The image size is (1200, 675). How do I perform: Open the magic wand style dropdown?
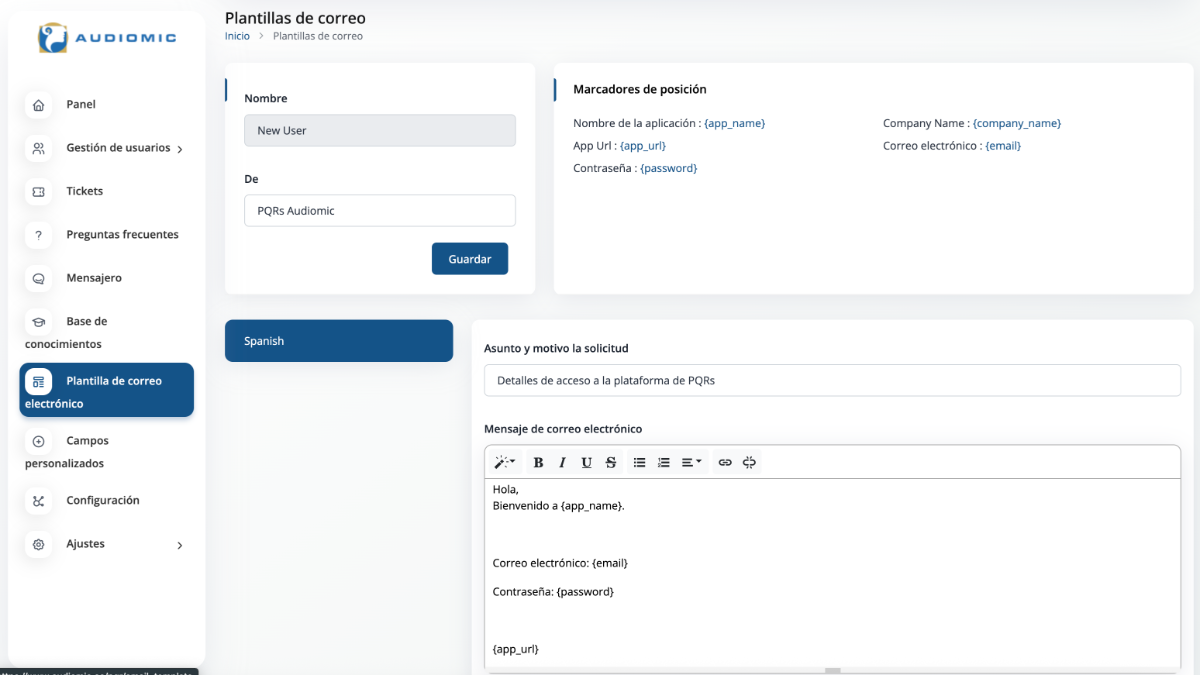504,462
